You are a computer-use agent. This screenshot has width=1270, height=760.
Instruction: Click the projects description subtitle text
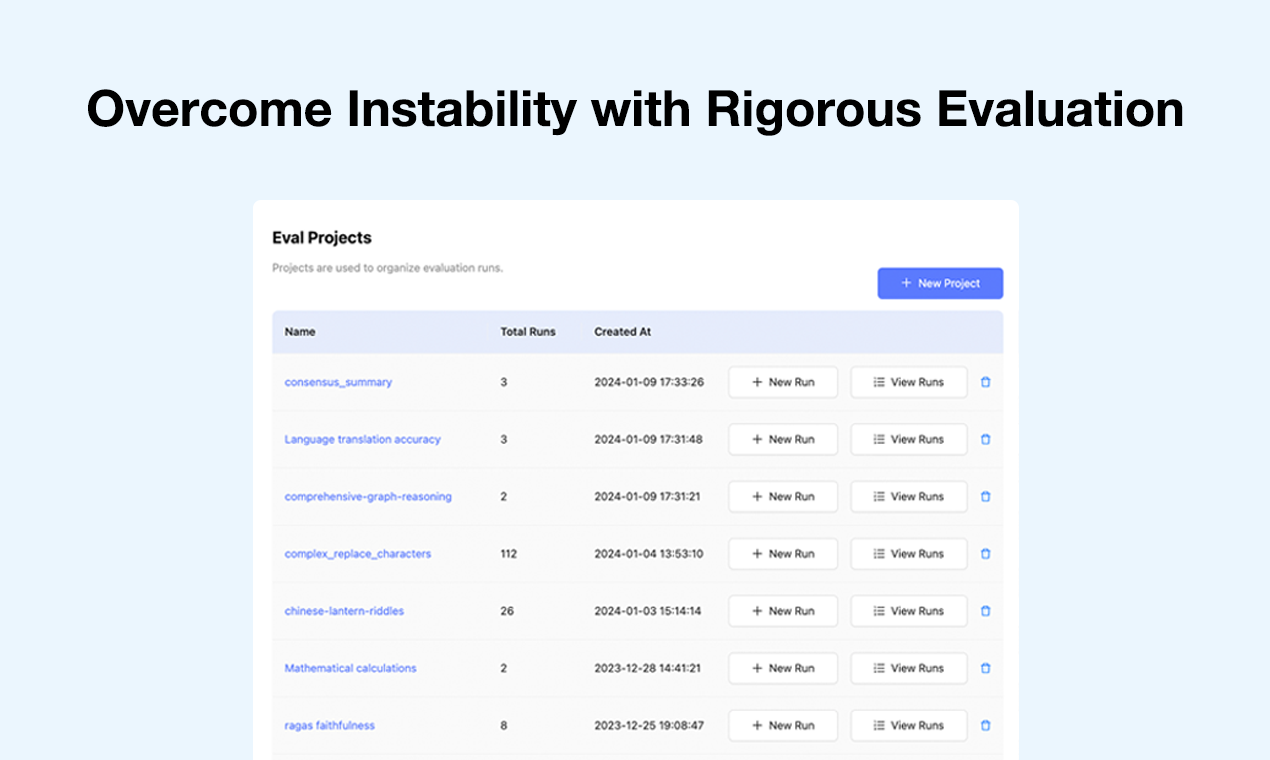(387, 268)
